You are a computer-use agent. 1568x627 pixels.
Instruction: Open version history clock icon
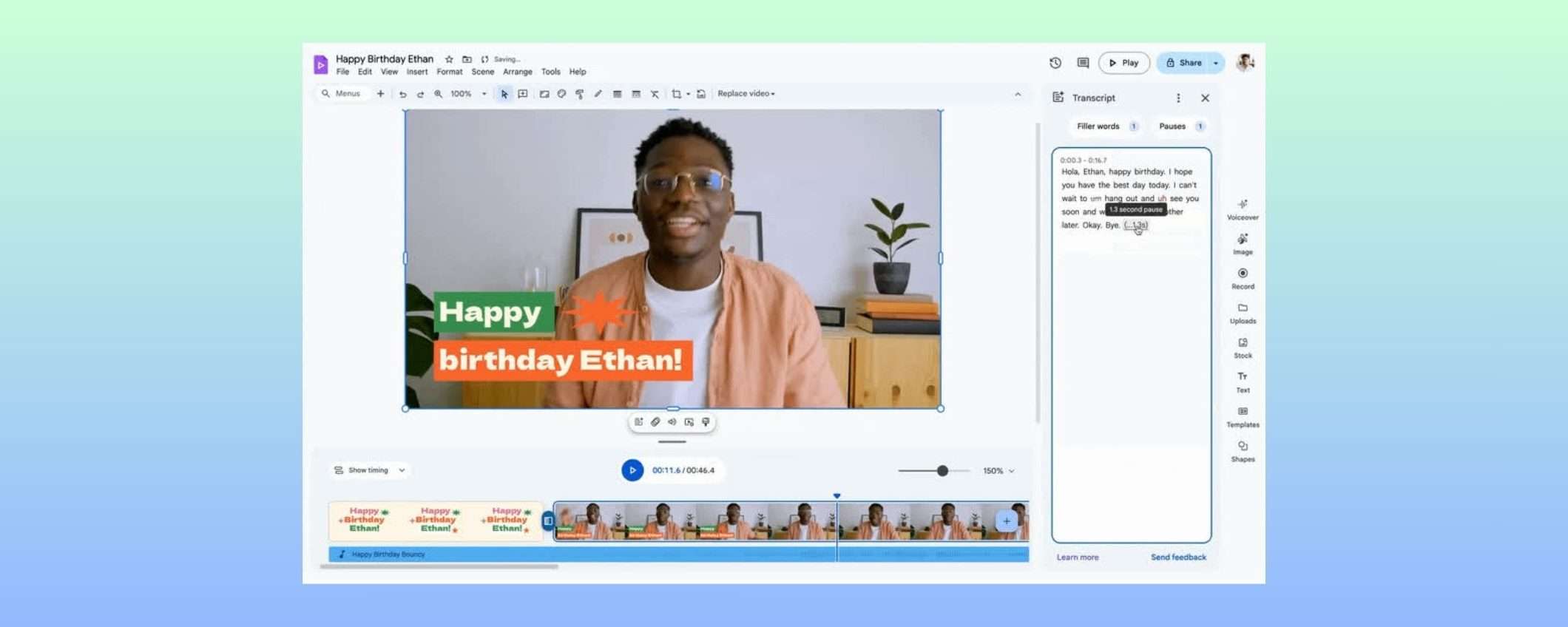1055,63
